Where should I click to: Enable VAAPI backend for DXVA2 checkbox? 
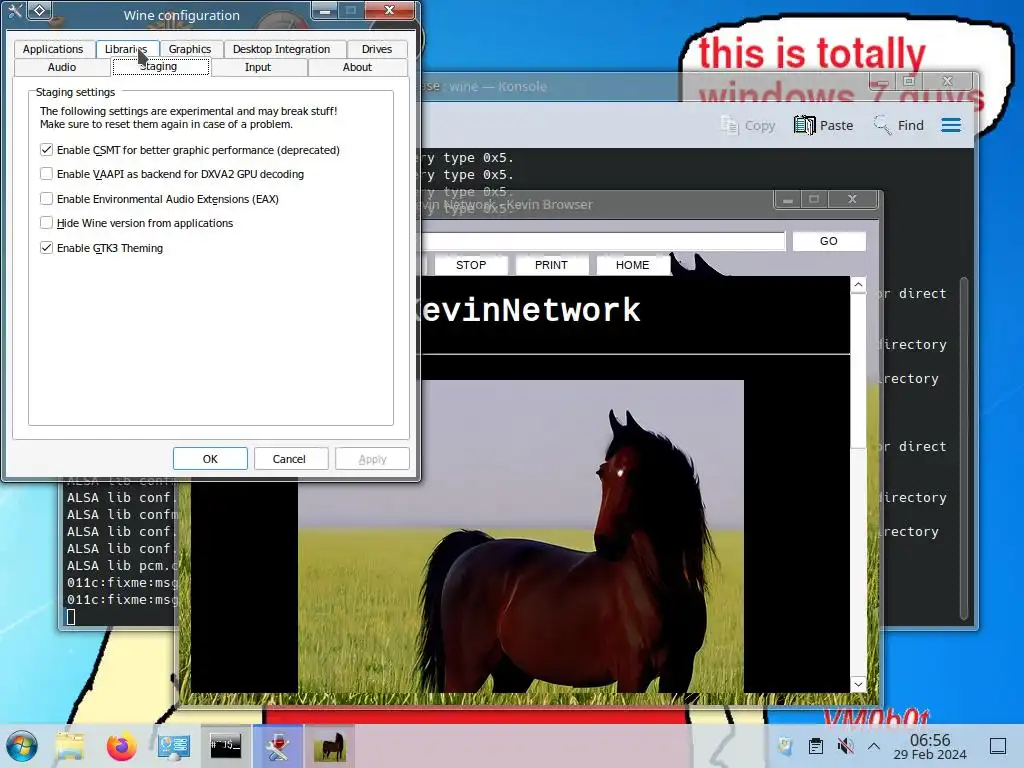tap(46, 174)
